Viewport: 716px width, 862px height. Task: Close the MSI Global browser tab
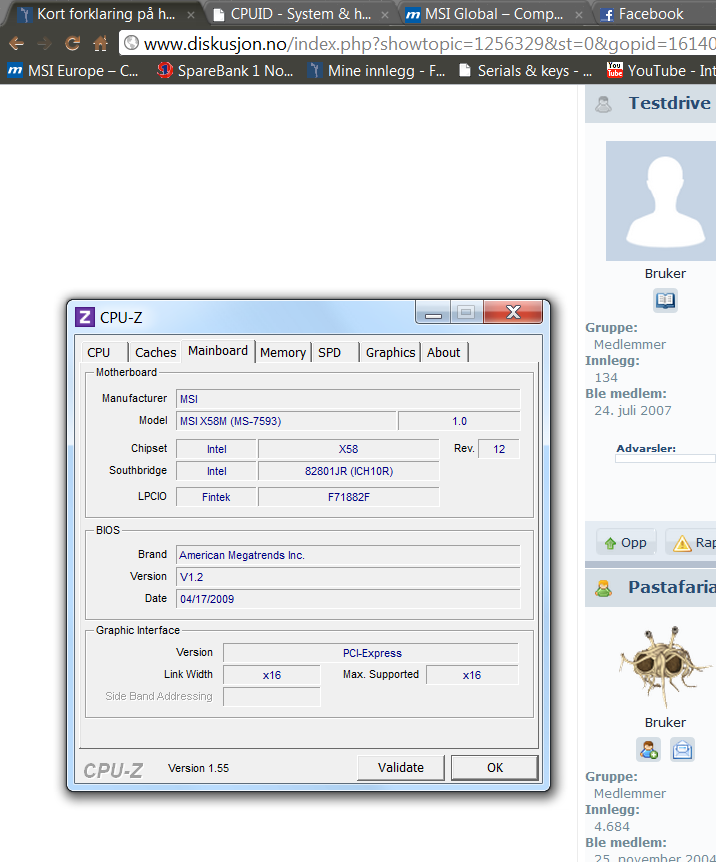point(579,15)
